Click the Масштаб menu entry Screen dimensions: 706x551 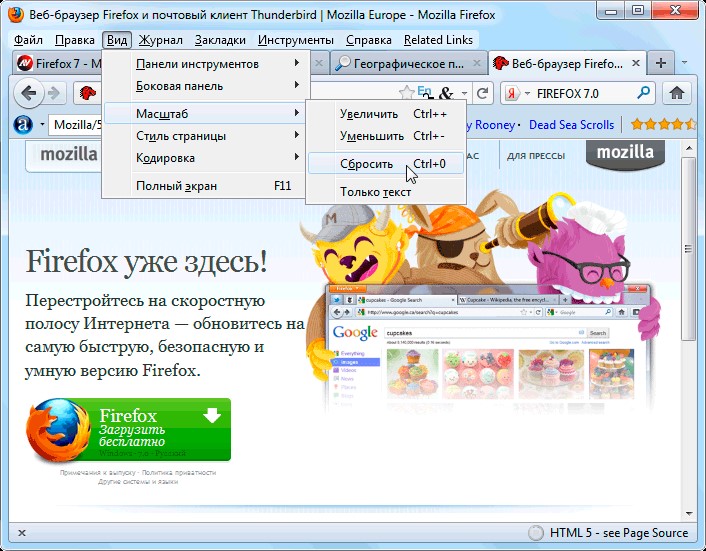(x=206, y=114)
